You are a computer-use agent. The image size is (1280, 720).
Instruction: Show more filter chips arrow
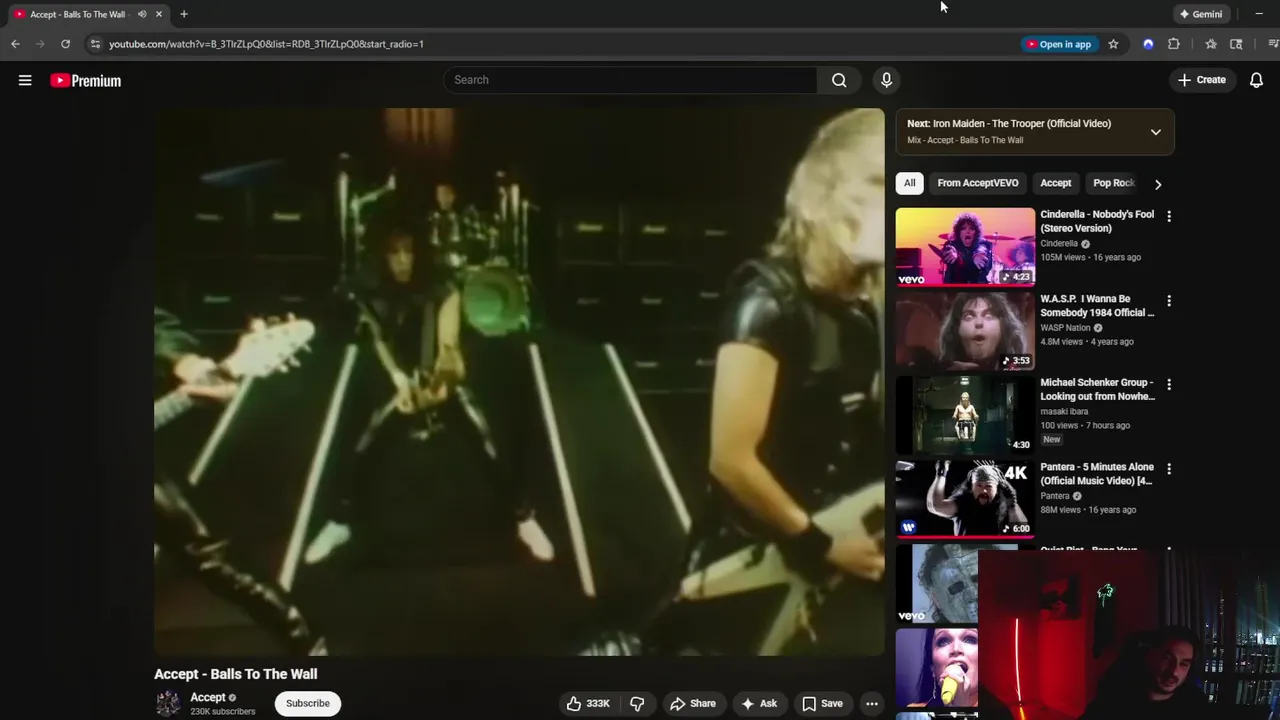(x=1158, y=184)
